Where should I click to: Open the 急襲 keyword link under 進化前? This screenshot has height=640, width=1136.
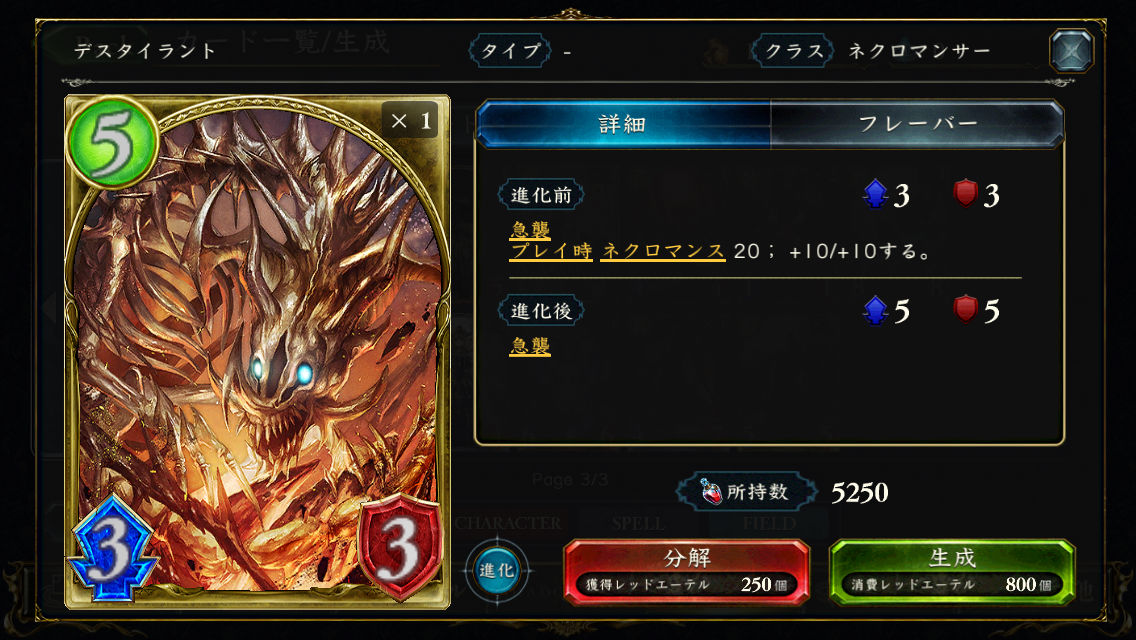coord(530,230)
